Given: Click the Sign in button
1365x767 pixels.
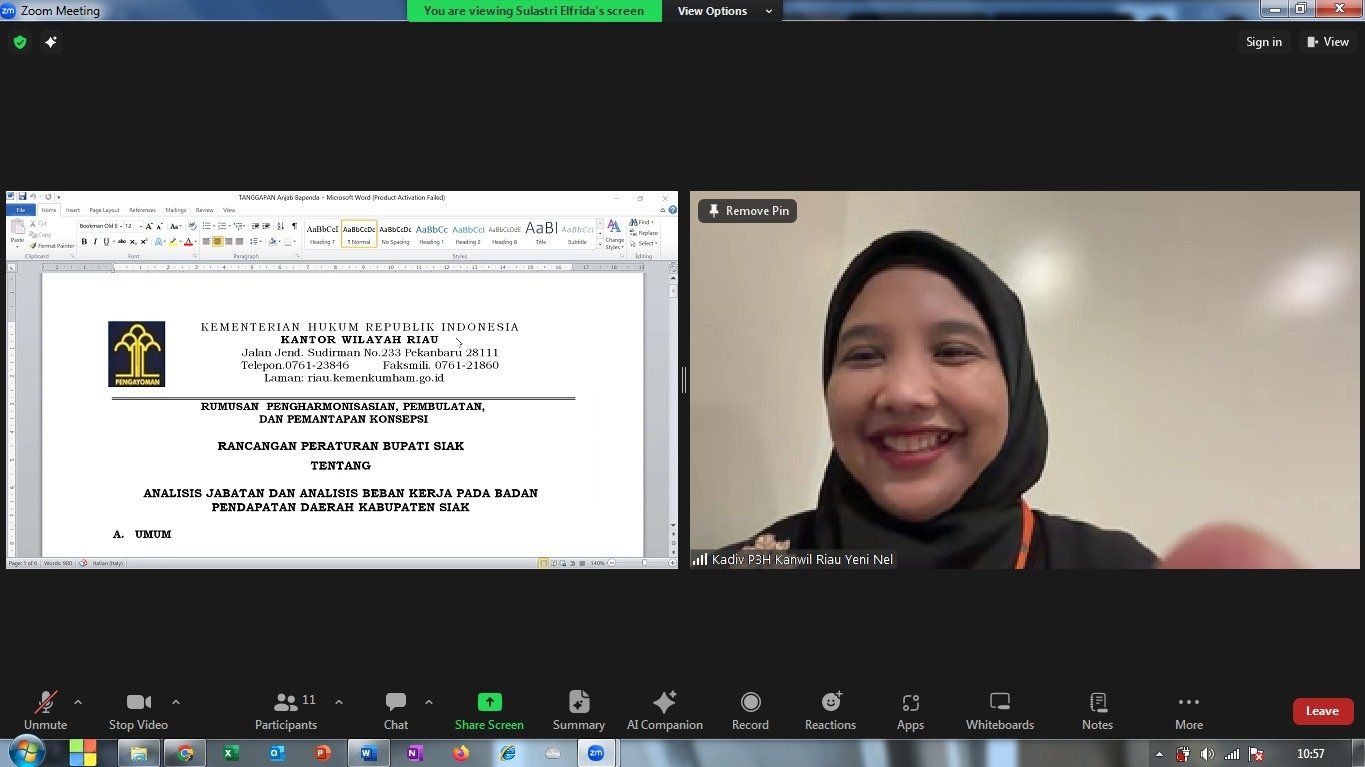Looking at the screenshot, I should pyautogui.click(x=1263, y=42).
